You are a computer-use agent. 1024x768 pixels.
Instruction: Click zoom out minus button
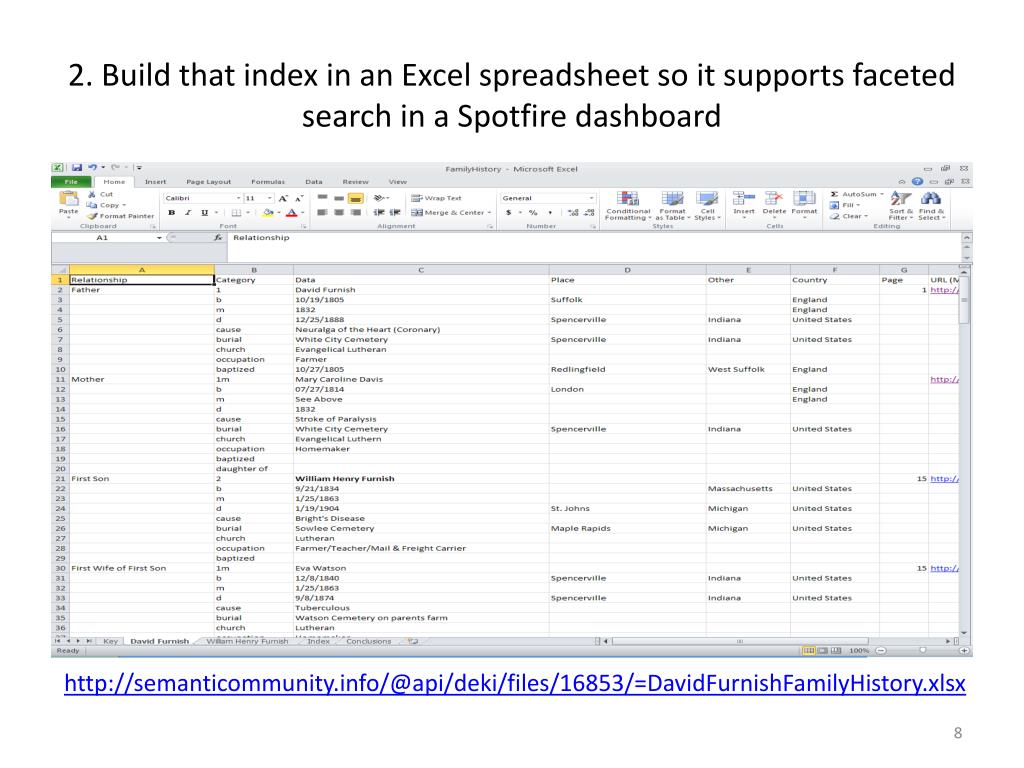click(x=880, y=650)
